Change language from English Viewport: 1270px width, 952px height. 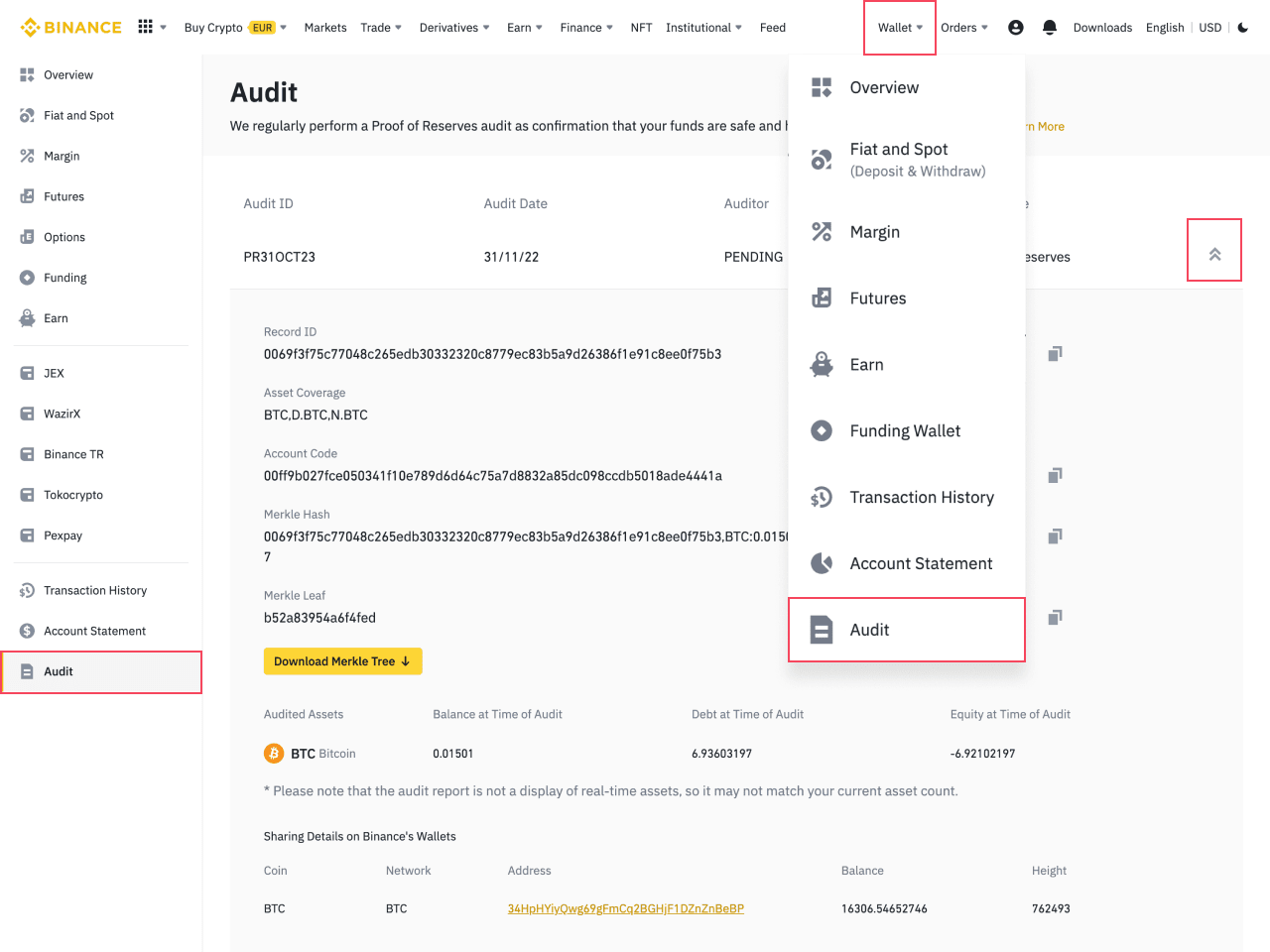(x=1165, y=28)
